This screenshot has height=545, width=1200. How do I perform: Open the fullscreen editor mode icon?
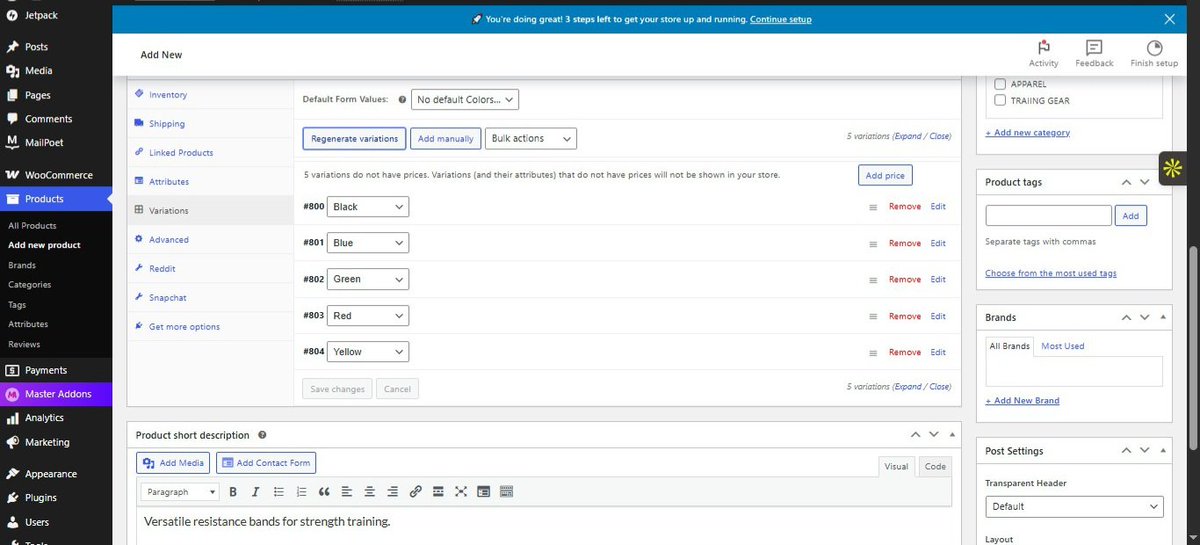click(x=461, y=492)
